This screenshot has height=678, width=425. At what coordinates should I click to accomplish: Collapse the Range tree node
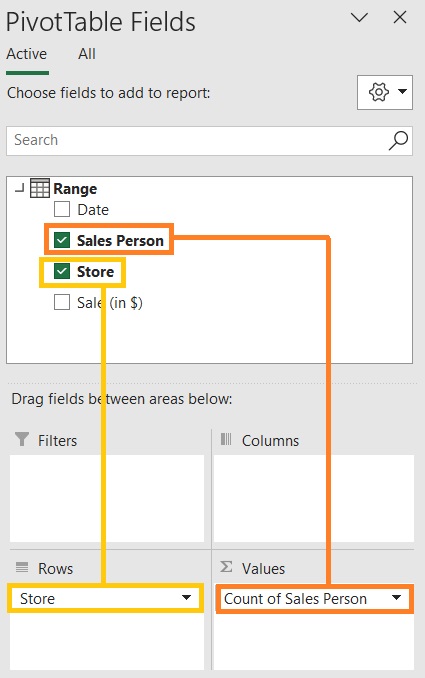click(19, 189)
